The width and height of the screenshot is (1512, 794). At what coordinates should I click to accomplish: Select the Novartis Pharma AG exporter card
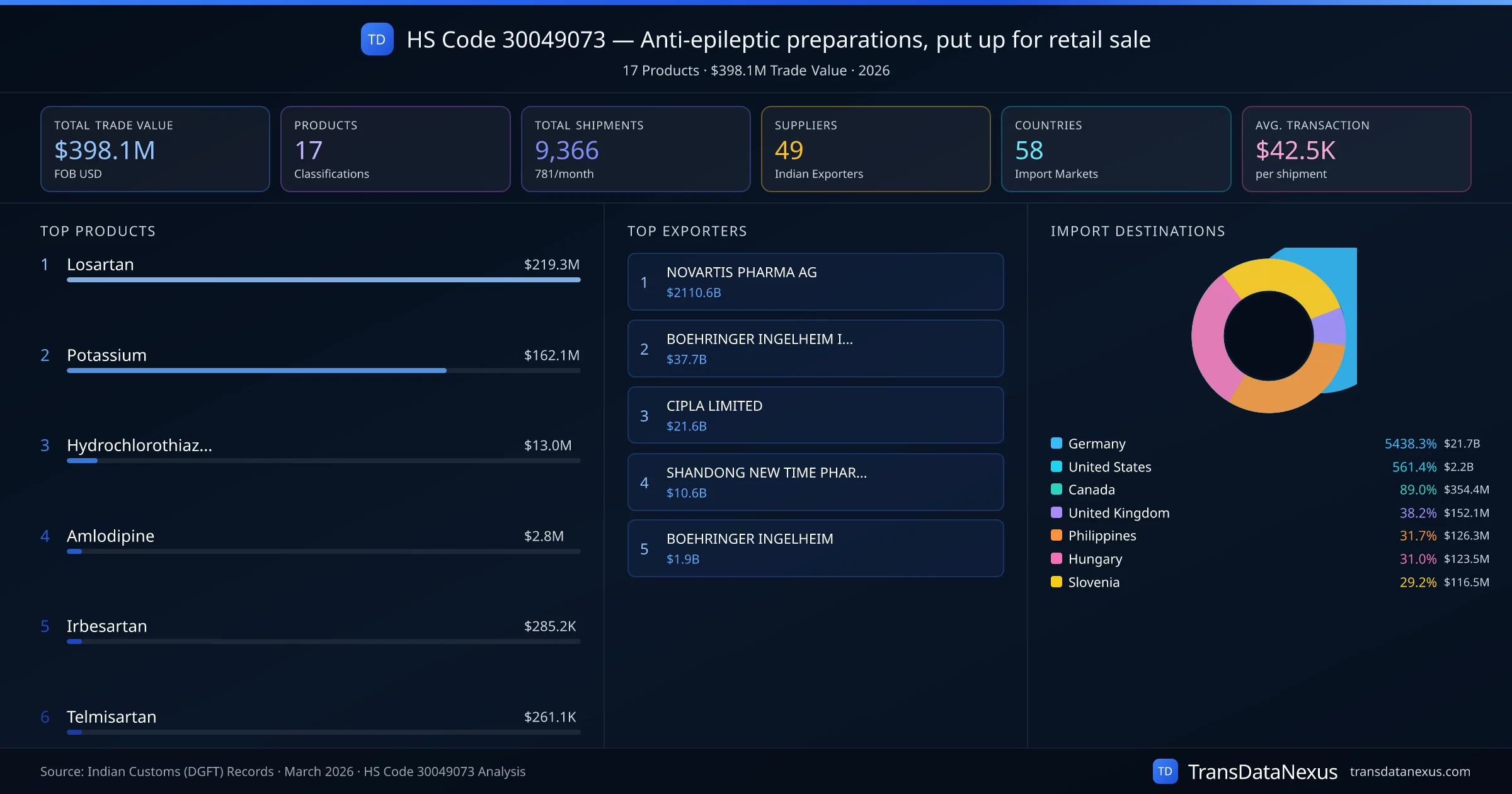pyautogui.click(x=815, y=282)
